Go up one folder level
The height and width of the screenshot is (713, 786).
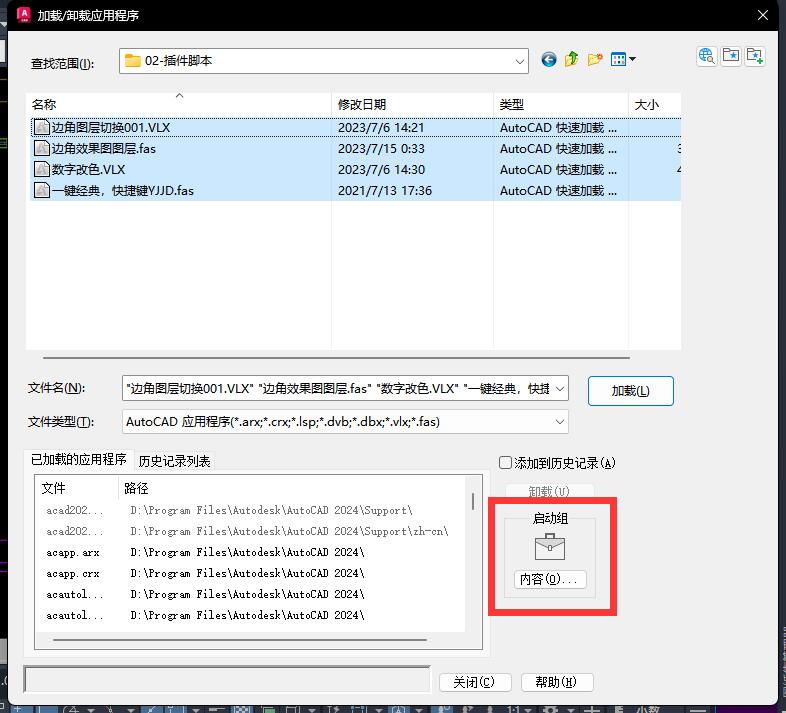[x=571, y=60]
